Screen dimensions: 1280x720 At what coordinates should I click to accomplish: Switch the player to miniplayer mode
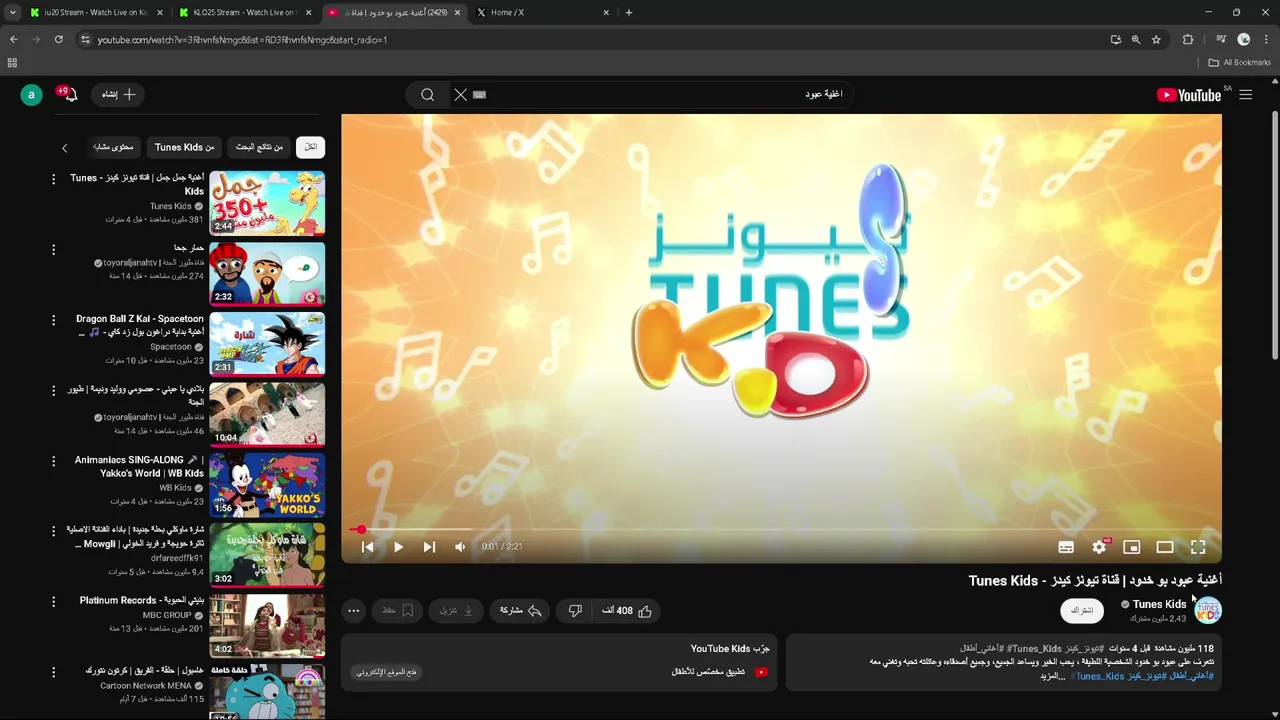pos(1132,547)
